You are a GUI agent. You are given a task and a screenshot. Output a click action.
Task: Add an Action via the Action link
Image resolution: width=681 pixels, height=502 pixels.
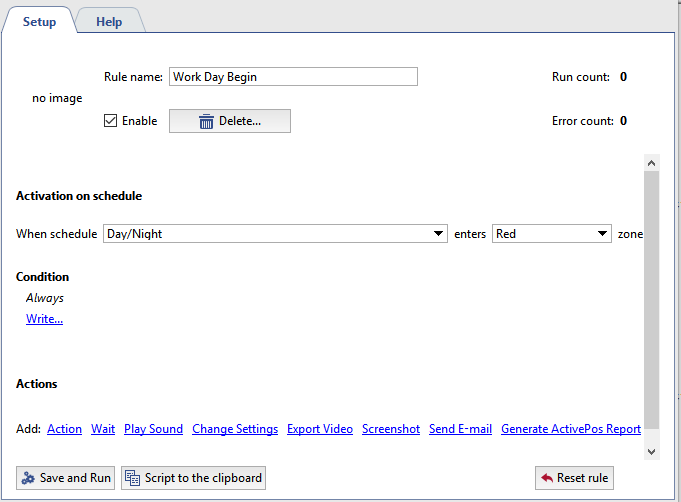64,429
